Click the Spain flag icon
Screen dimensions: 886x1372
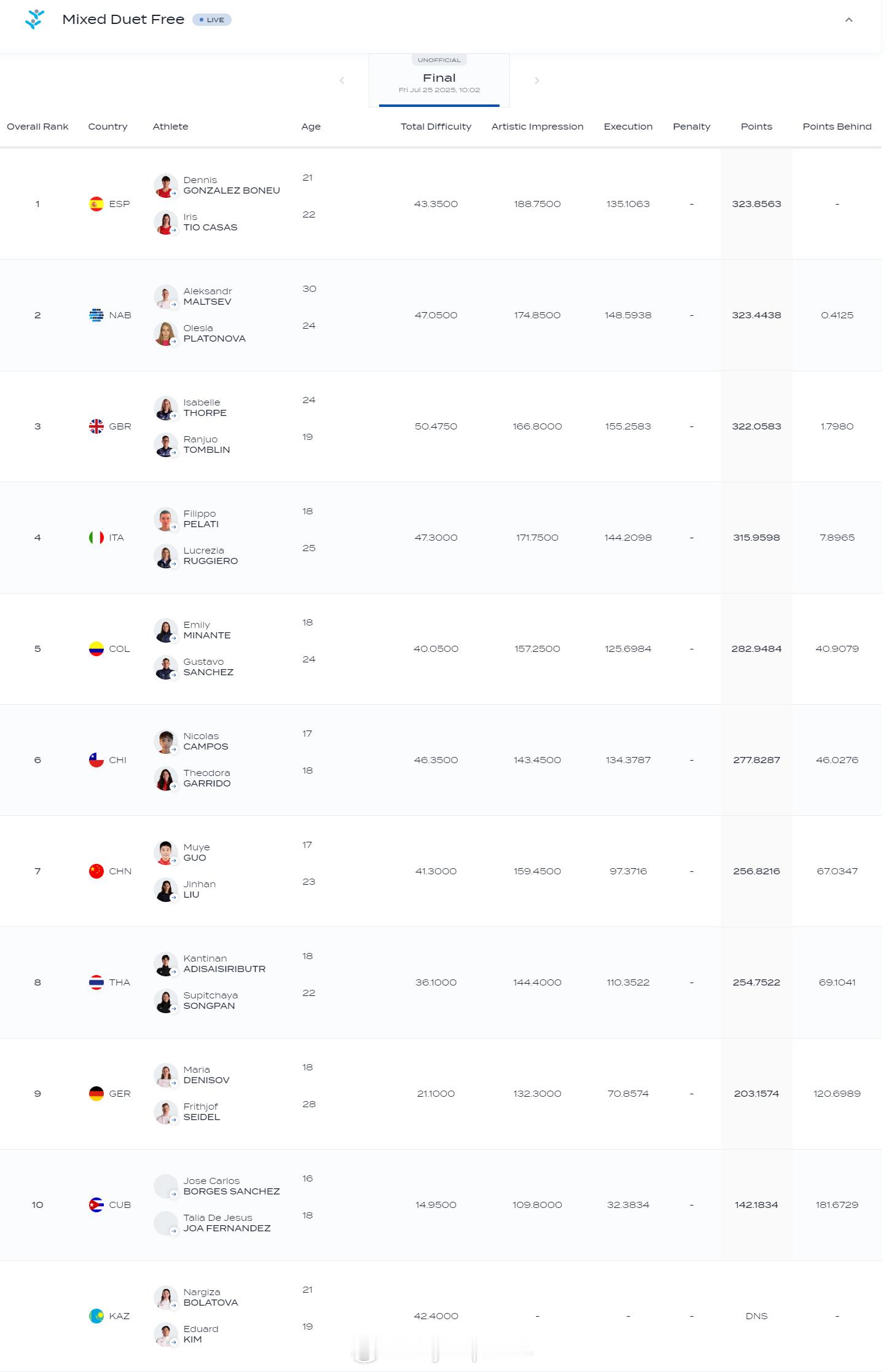pos(96,204)
